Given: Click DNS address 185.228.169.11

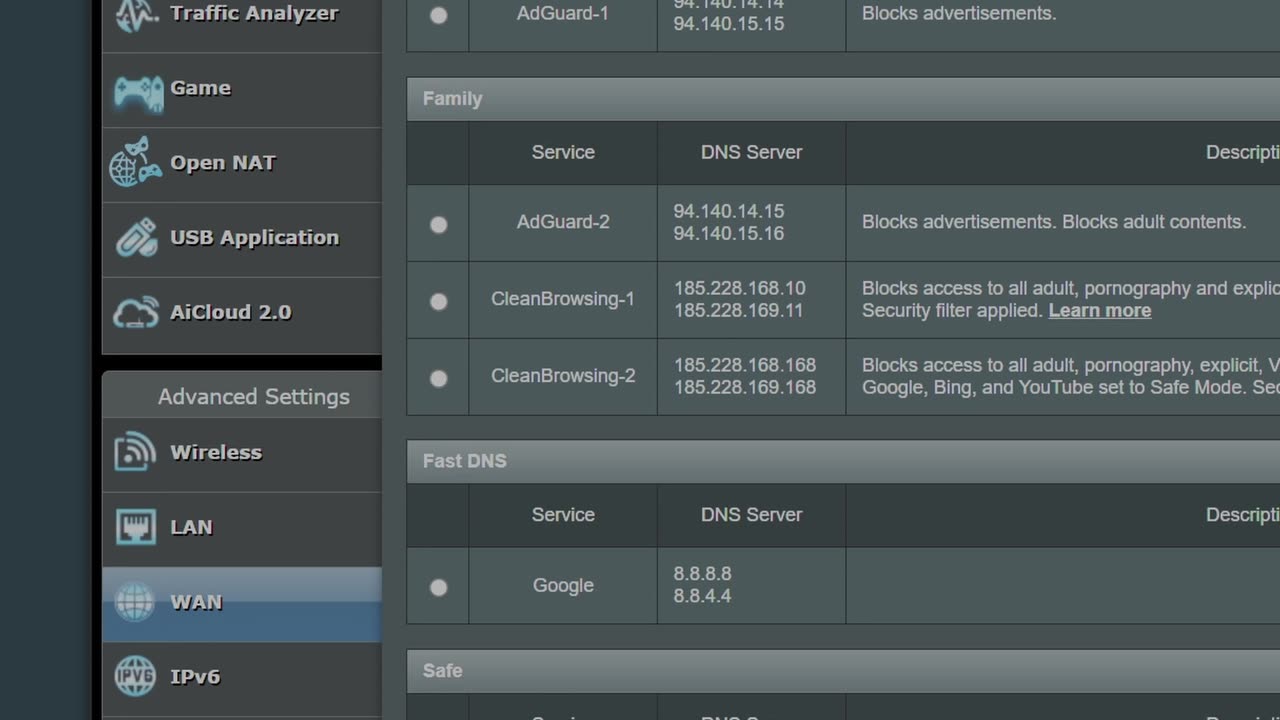Looking at the screenshot, I should pyautogui.click(x=738, y=310).
